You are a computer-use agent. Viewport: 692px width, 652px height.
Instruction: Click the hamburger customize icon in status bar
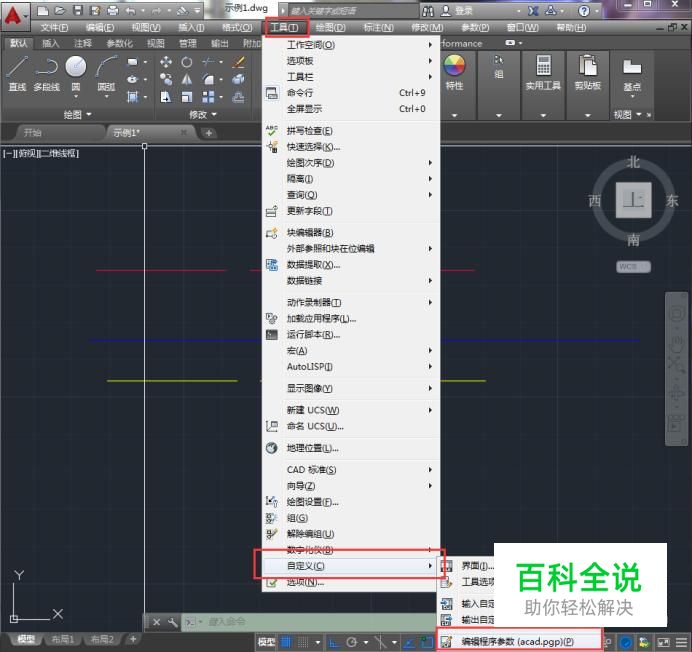tap(681, 642)
